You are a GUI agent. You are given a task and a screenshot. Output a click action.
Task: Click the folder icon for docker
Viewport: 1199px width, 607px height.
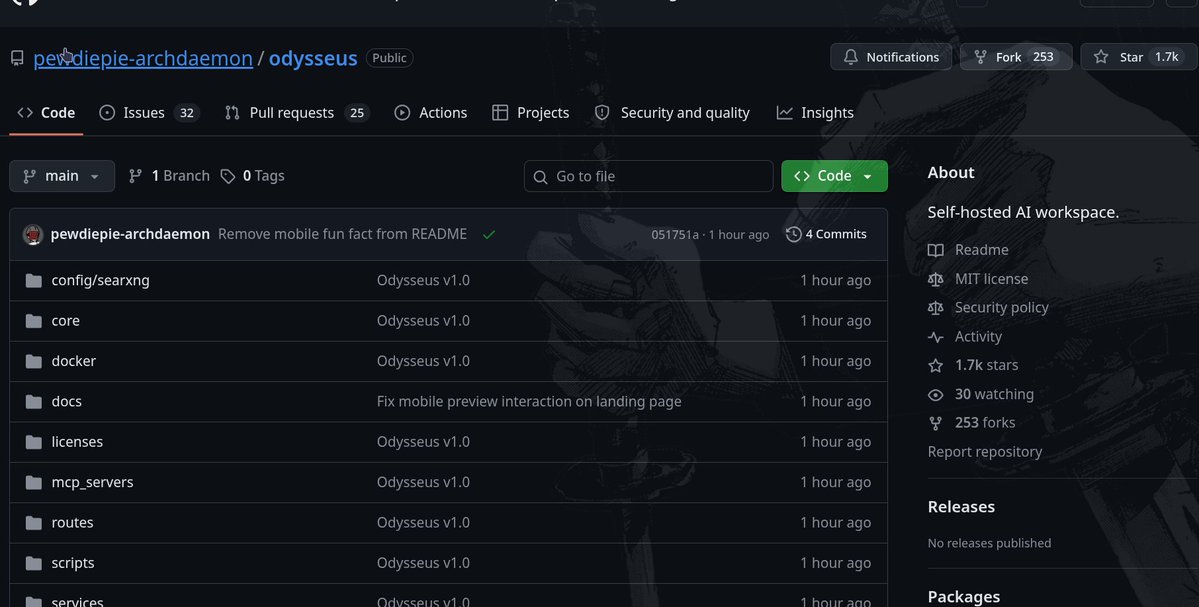tap(34, 361)
